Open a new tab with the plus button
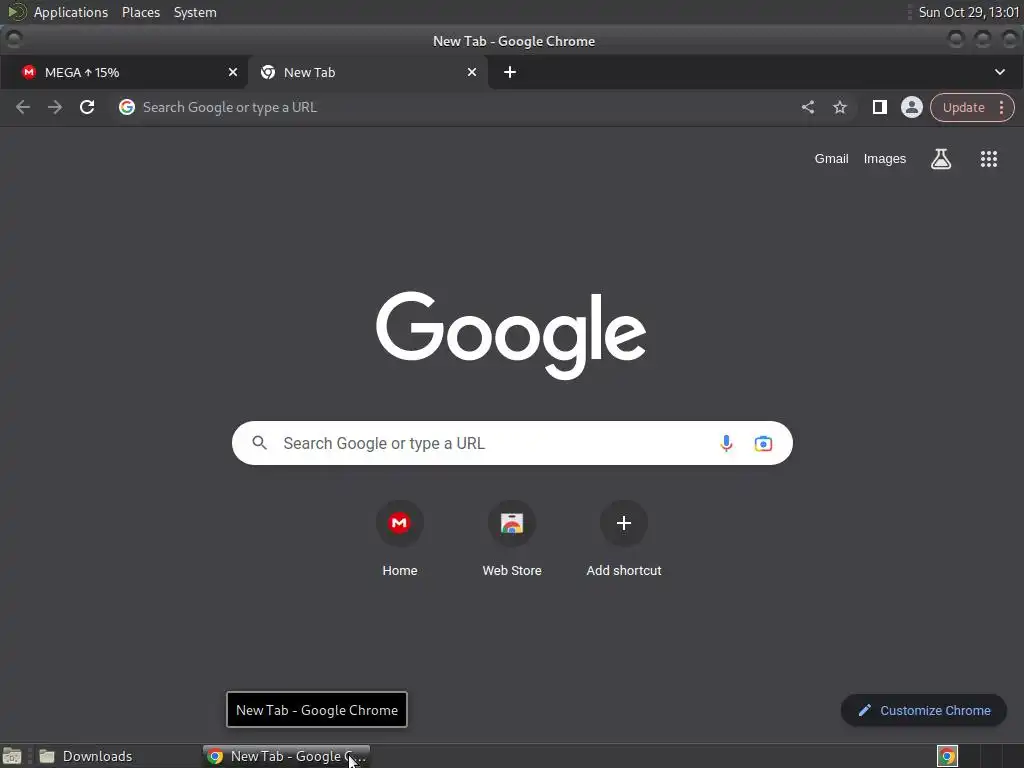The image size is (1024, 768). point(510,72)
